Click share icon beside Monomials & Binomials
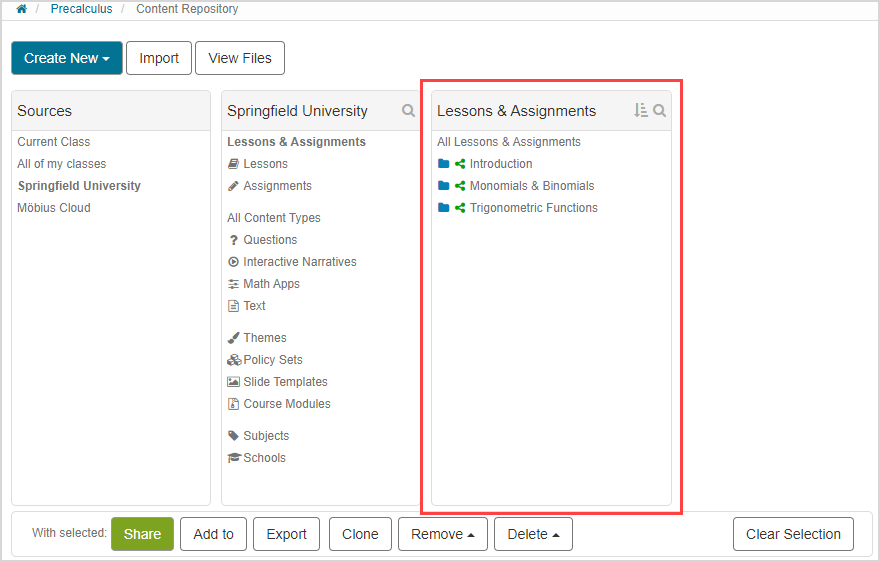Image resolution: width=880 pixels, height=562 pixels. [x=460, y=186]
